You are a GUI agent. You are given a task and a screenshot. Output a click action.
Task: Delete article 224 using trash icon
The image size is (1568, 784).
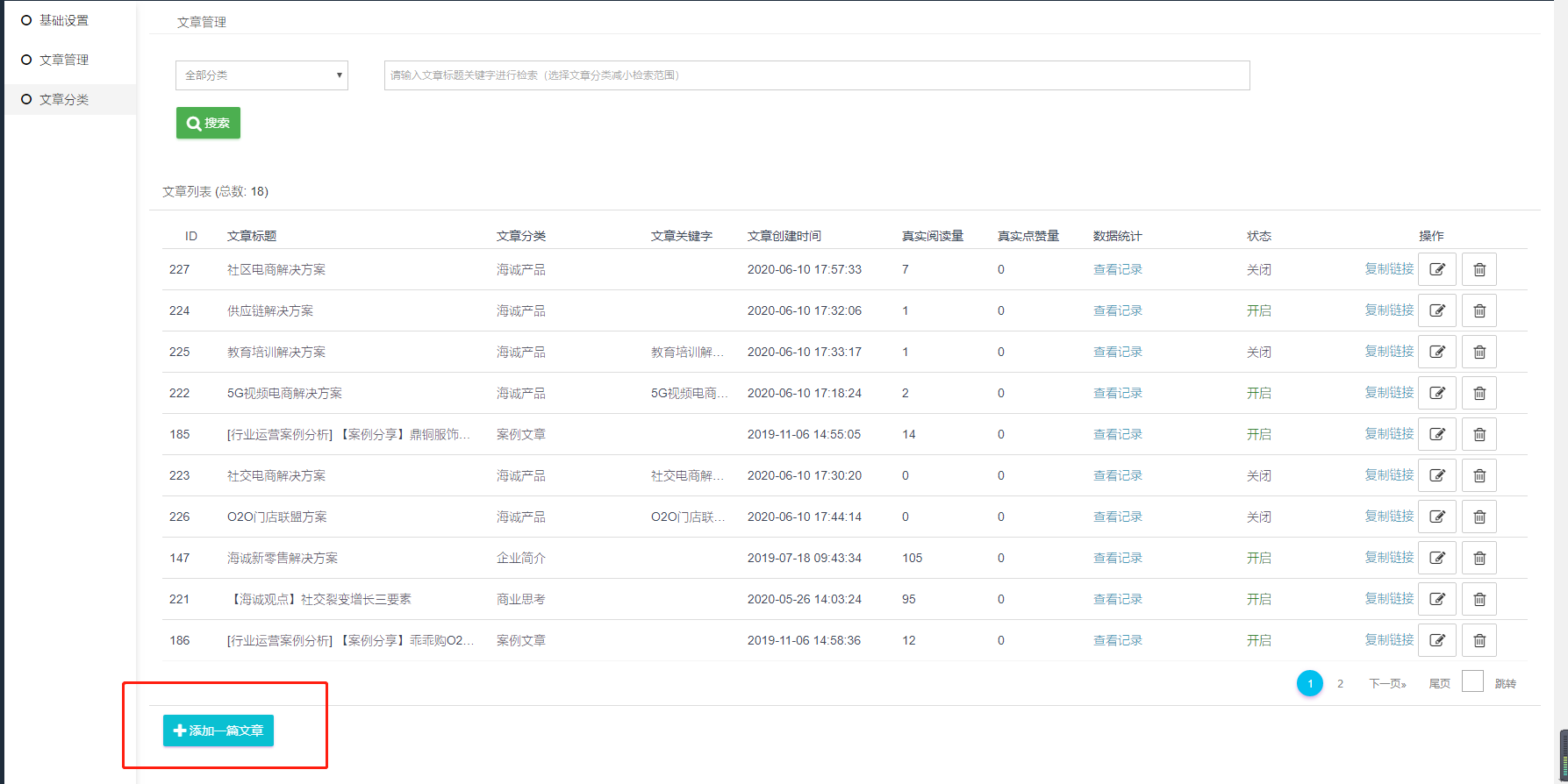(x=1479, y=310)
